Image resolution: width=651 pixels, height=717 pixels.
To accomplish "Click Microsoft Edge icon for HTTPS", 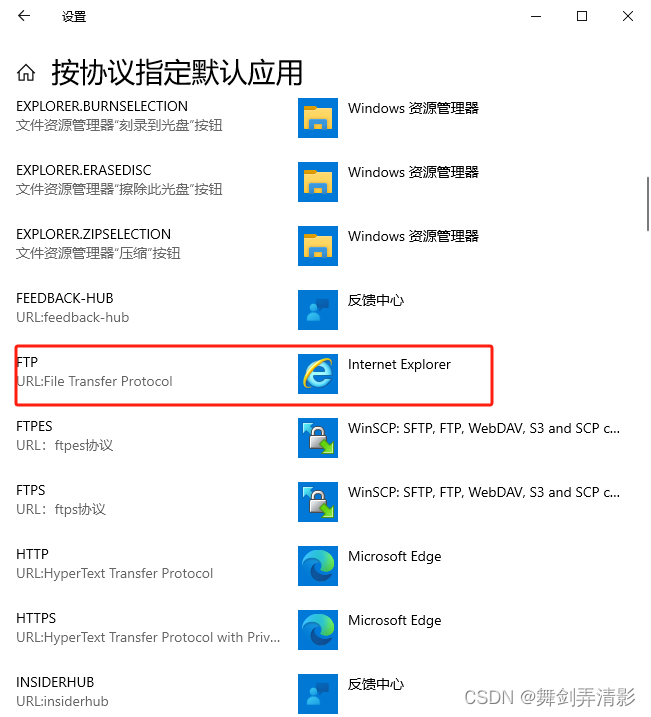I will coord(318,630).
